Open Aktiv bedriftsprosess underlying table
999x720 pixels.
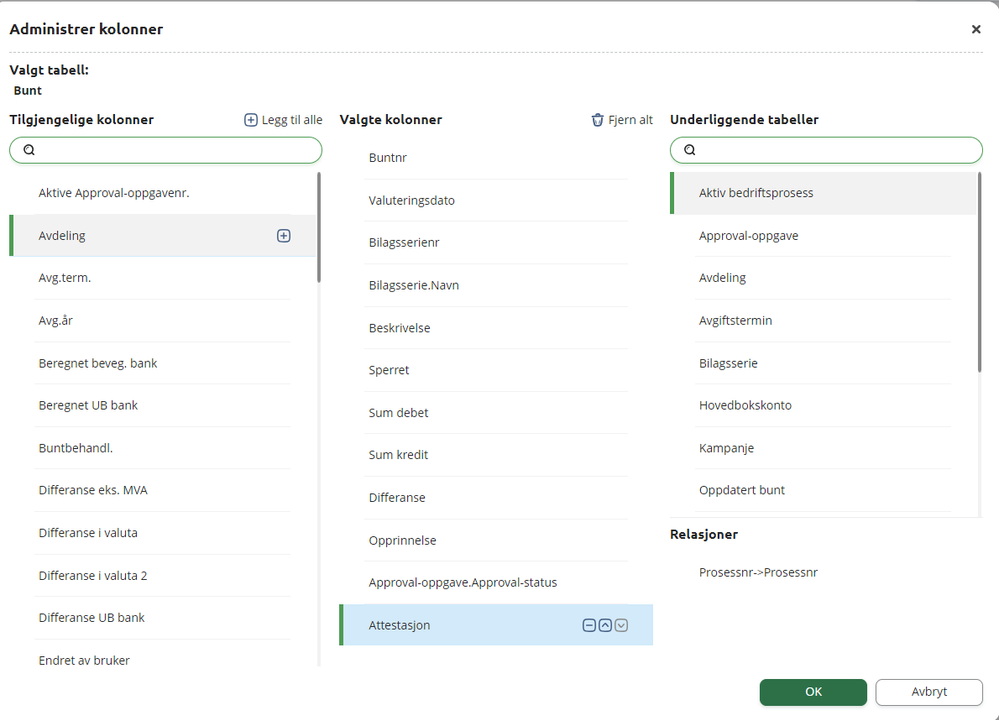[x=823, y=193]
